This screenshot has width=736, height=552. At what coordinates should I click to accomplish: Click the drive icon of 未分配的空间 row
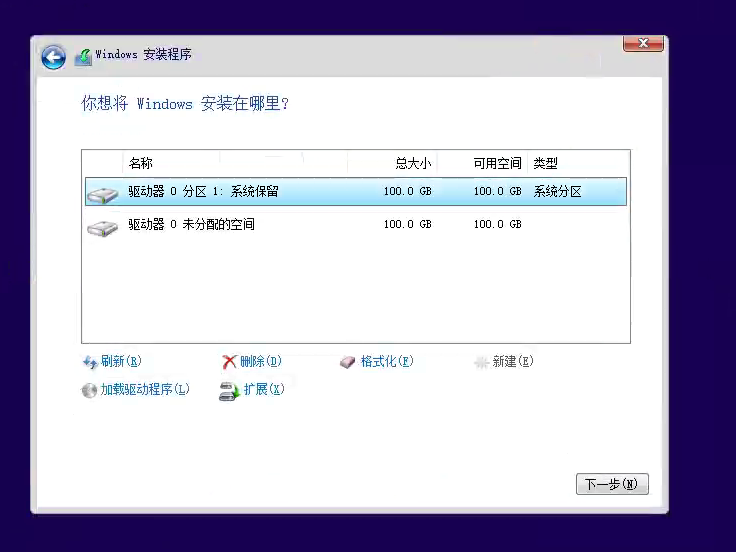(x=102, y=228)
